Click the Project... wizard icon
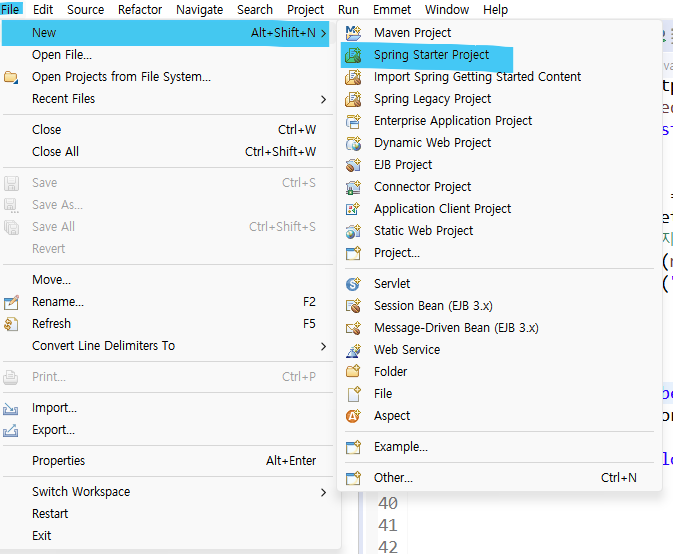 [353, 253]
